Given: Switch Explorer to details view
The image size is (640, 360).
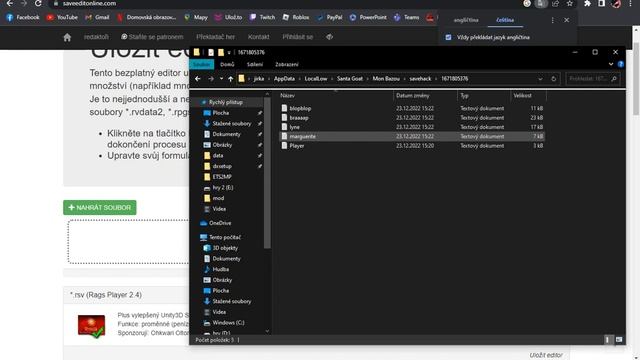Looking at the screenshot, I should pyautogui.click(x=607, y=340).
